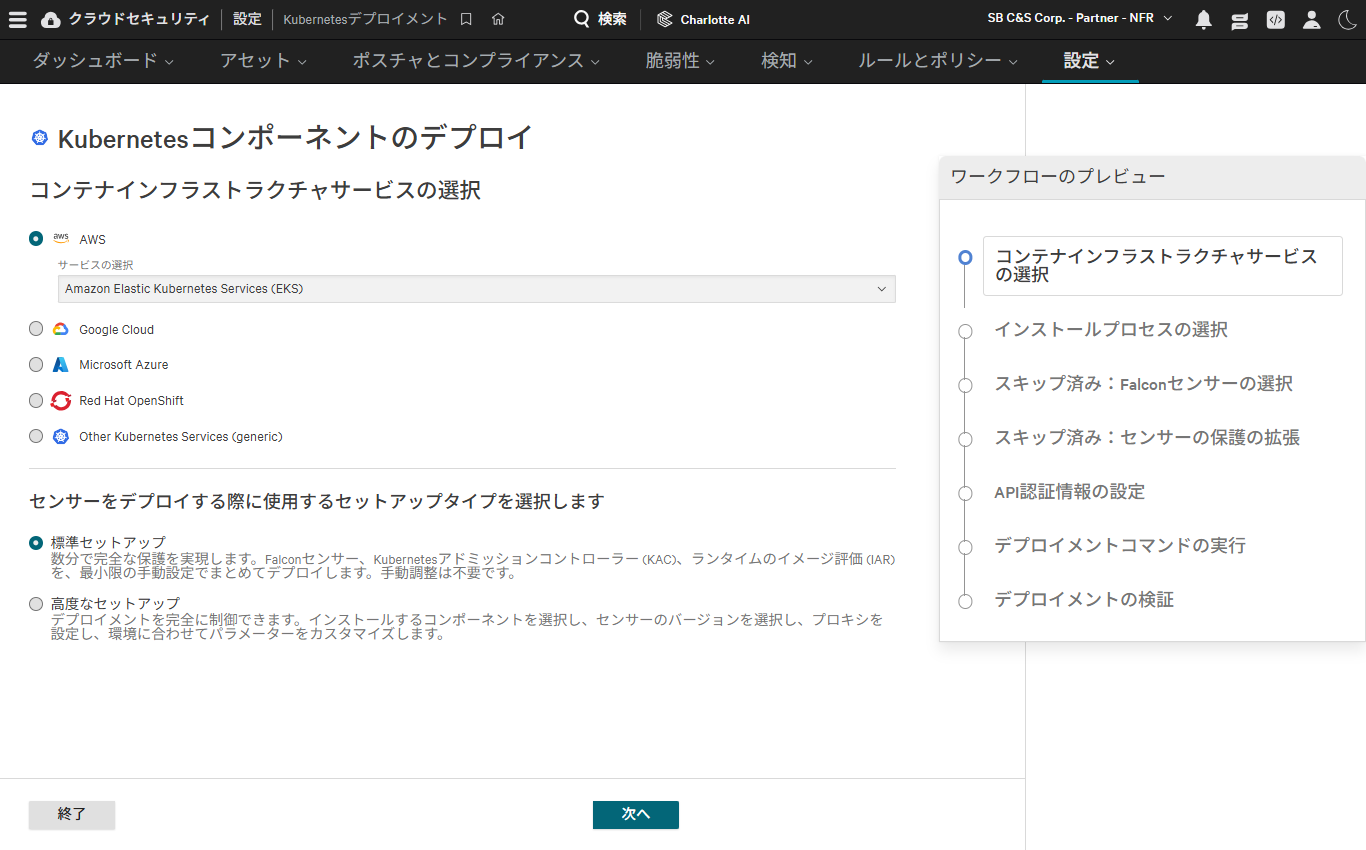Open the messages panel icon next to bell
Screen dimensions: 1366x850
(1240, 19)
